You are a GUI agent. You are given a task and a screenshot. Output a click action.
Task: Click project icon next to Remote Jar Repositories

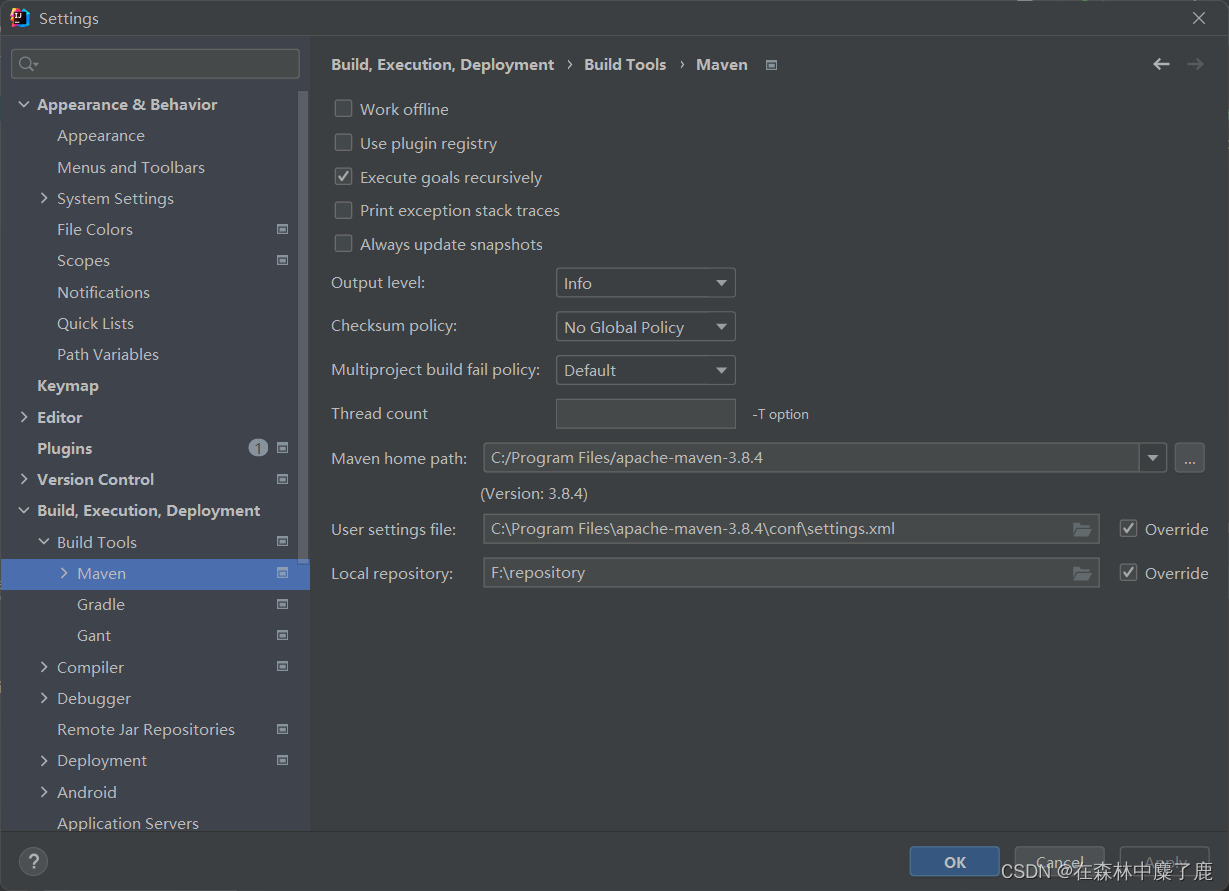pyautogui.click(x=282, y=729)
